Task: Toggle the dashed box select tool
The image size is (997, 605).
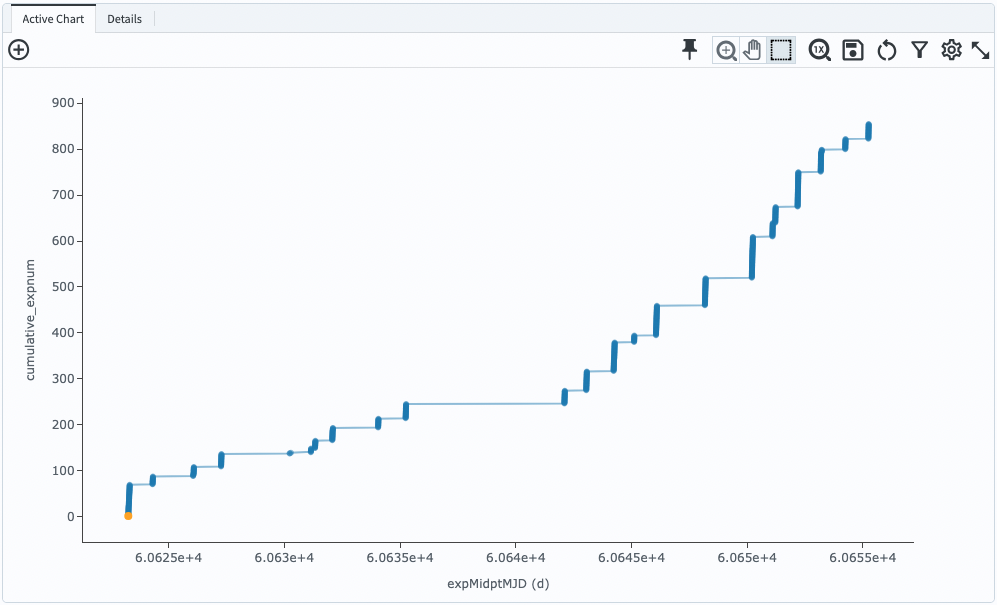Action: [781, 49]
